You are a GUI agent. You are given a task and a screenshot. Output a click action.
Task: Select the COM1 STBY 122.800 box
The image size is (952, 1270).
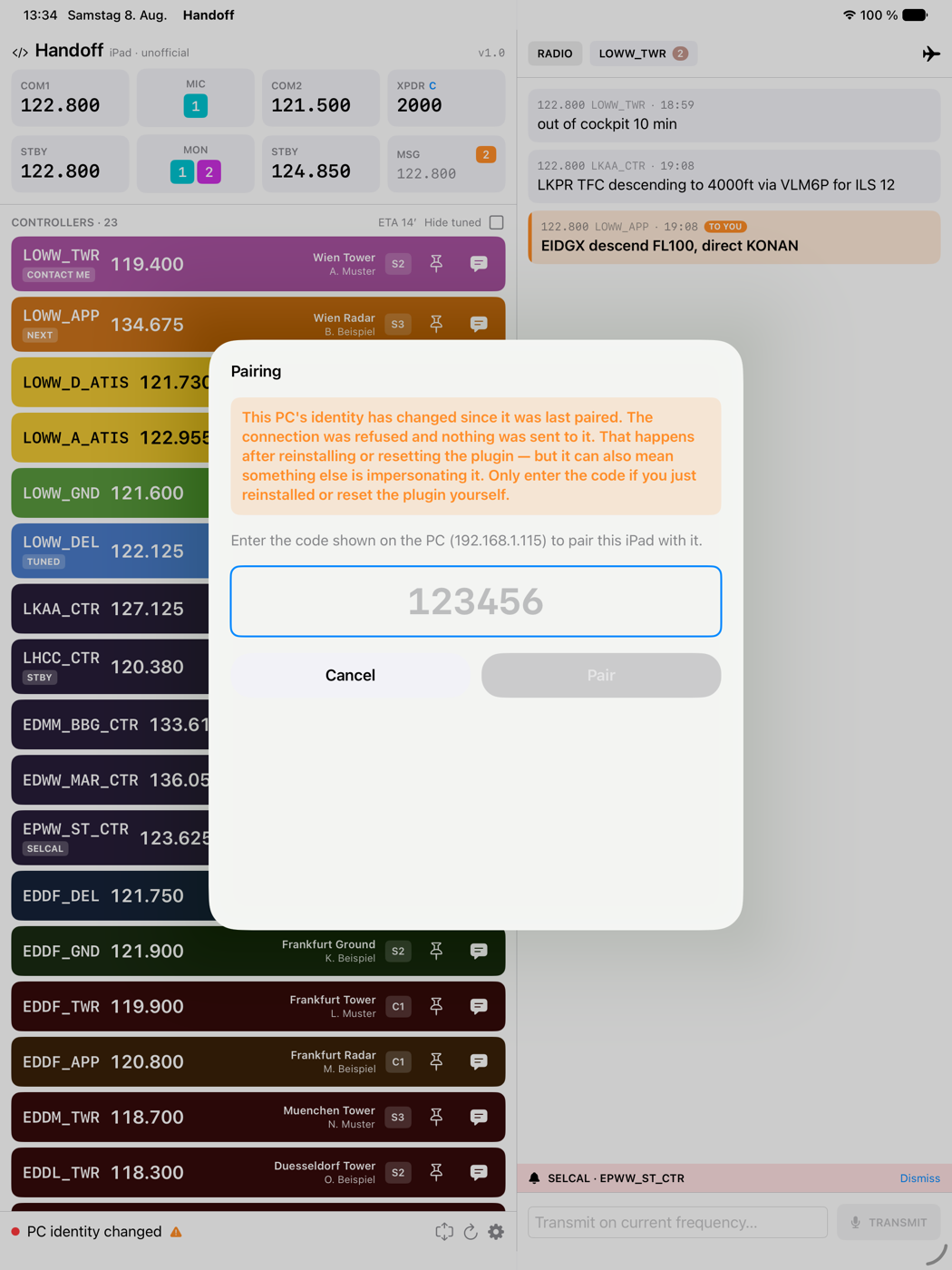pos(70,163)
